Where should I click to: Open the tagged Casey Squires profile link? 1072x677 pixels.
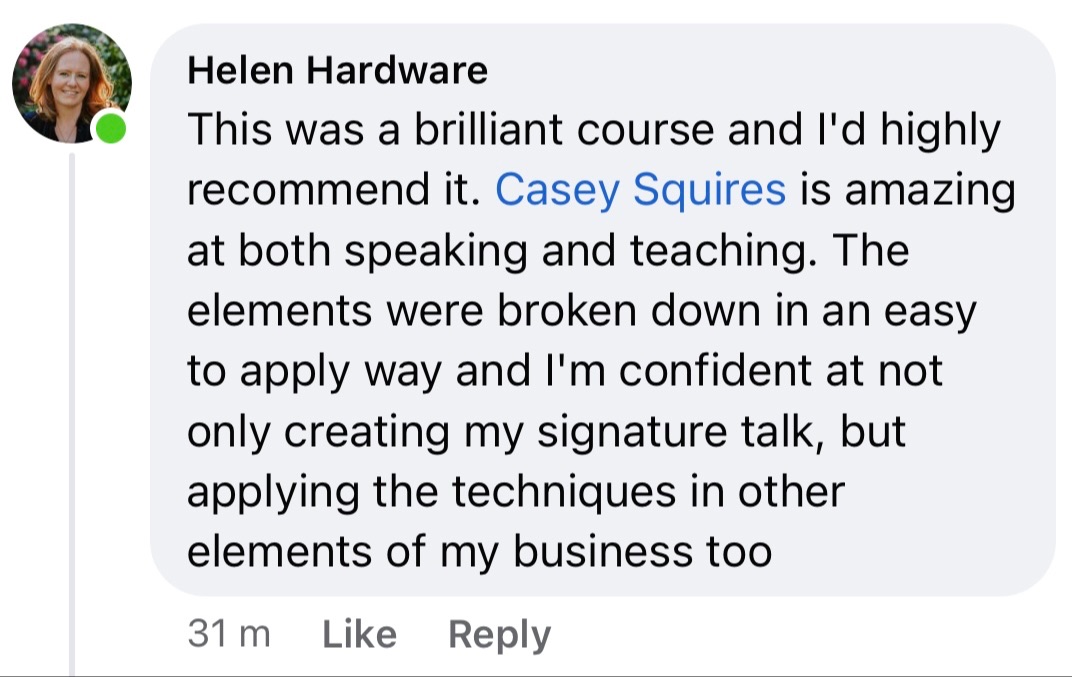pyautogui.click(x=641, y=189)
